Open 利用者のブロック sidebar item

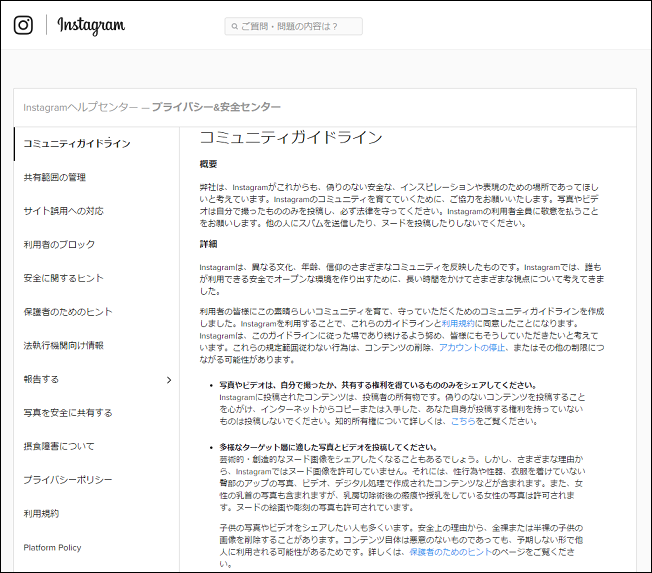tap(59, 245)
